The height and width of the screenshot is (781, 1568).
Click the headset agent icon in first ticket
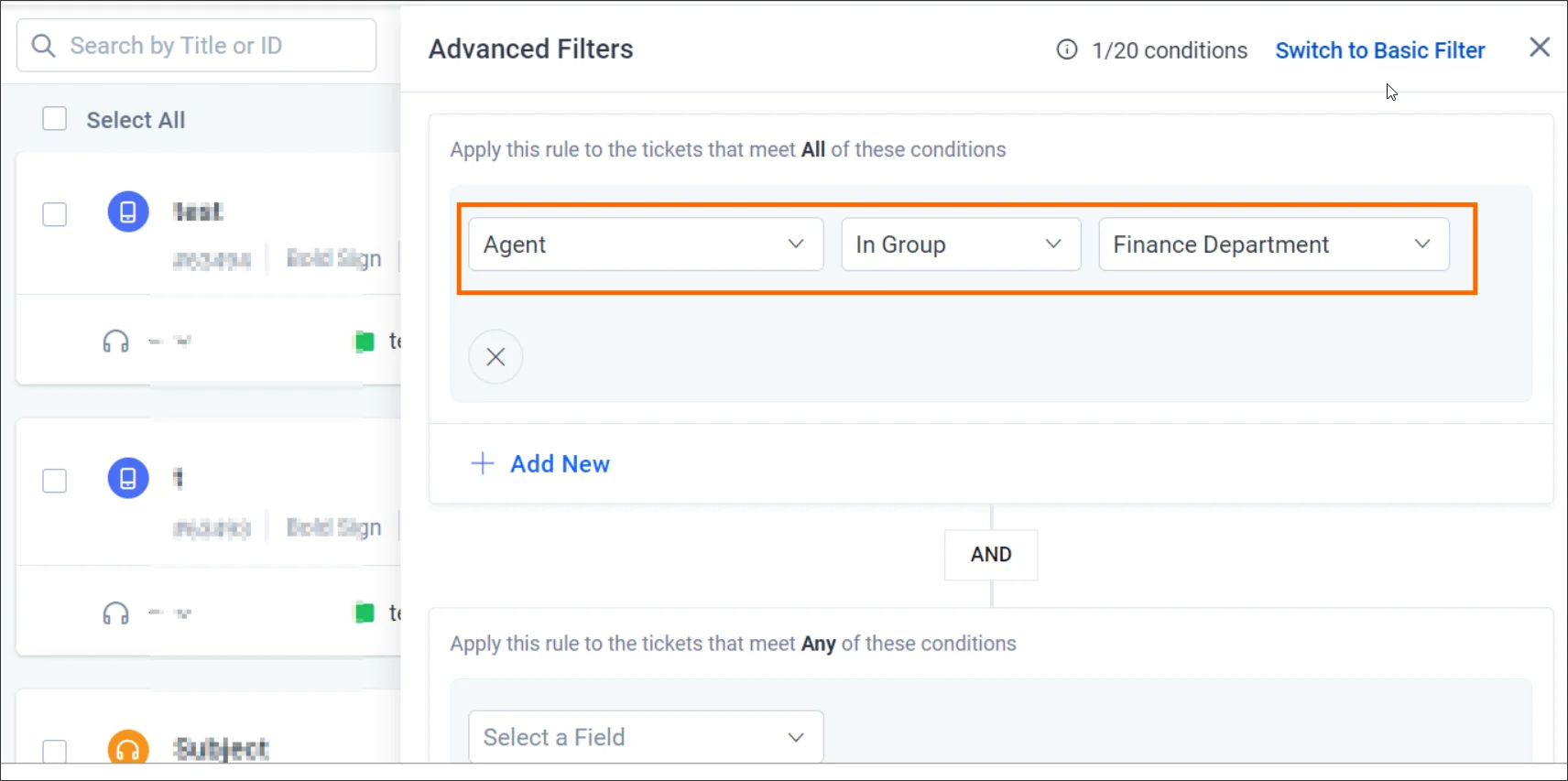click(115, 342)
